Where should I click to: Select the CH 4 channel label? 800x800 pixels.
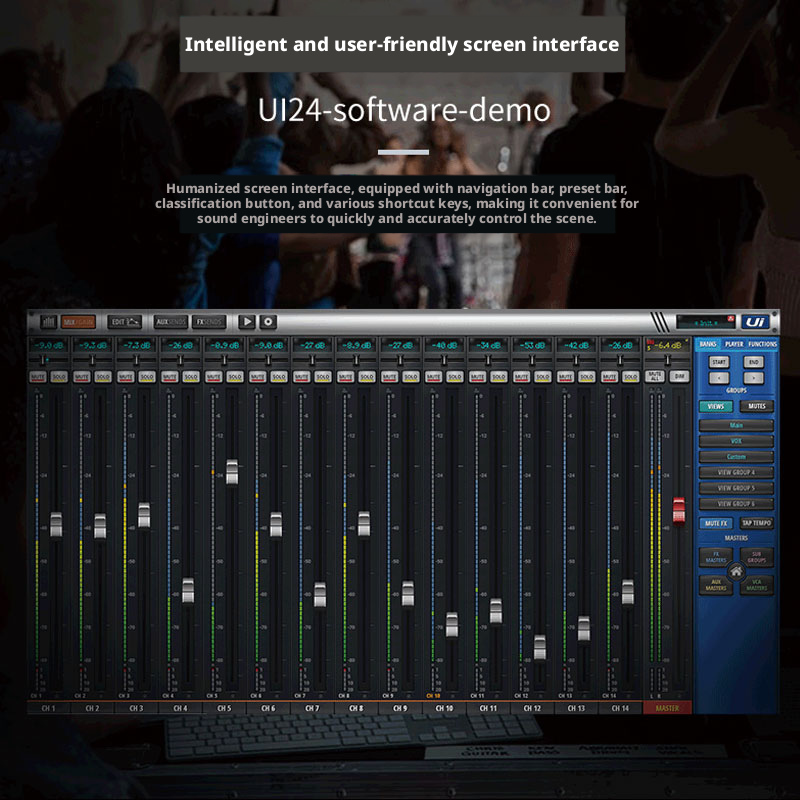[x=181, y=708]
